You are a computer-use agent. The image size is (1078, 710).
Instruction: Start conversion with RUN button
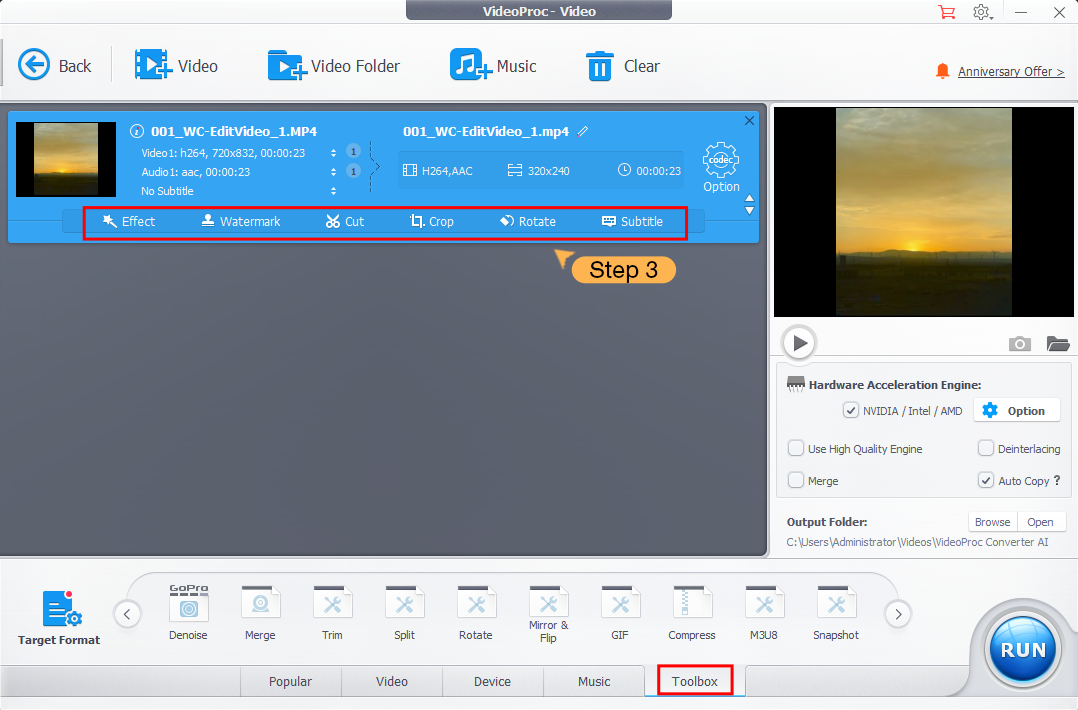click(1022, 650)
